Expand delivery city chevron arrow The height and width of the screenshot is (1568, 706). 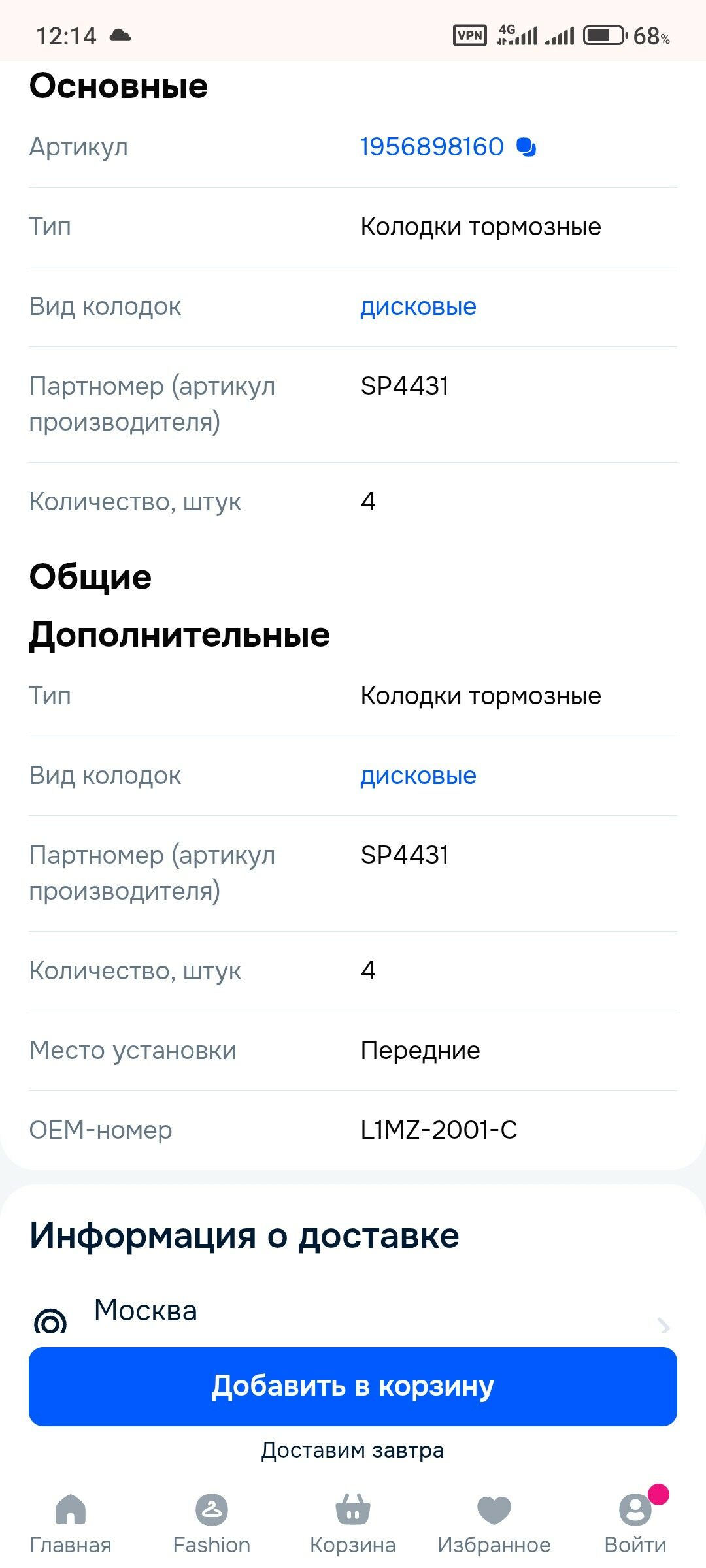(x=664, y=1326)
